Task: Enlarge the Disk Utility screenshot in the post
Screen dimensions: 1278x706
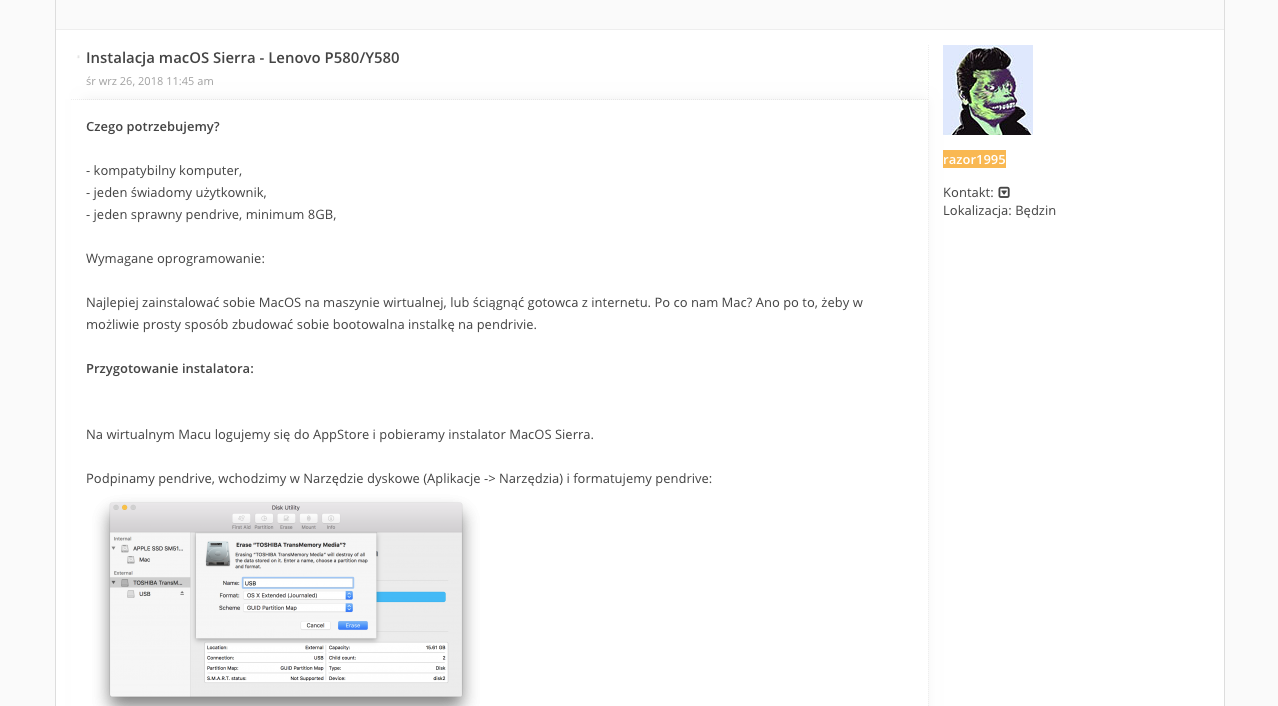Action: [286, 600]
